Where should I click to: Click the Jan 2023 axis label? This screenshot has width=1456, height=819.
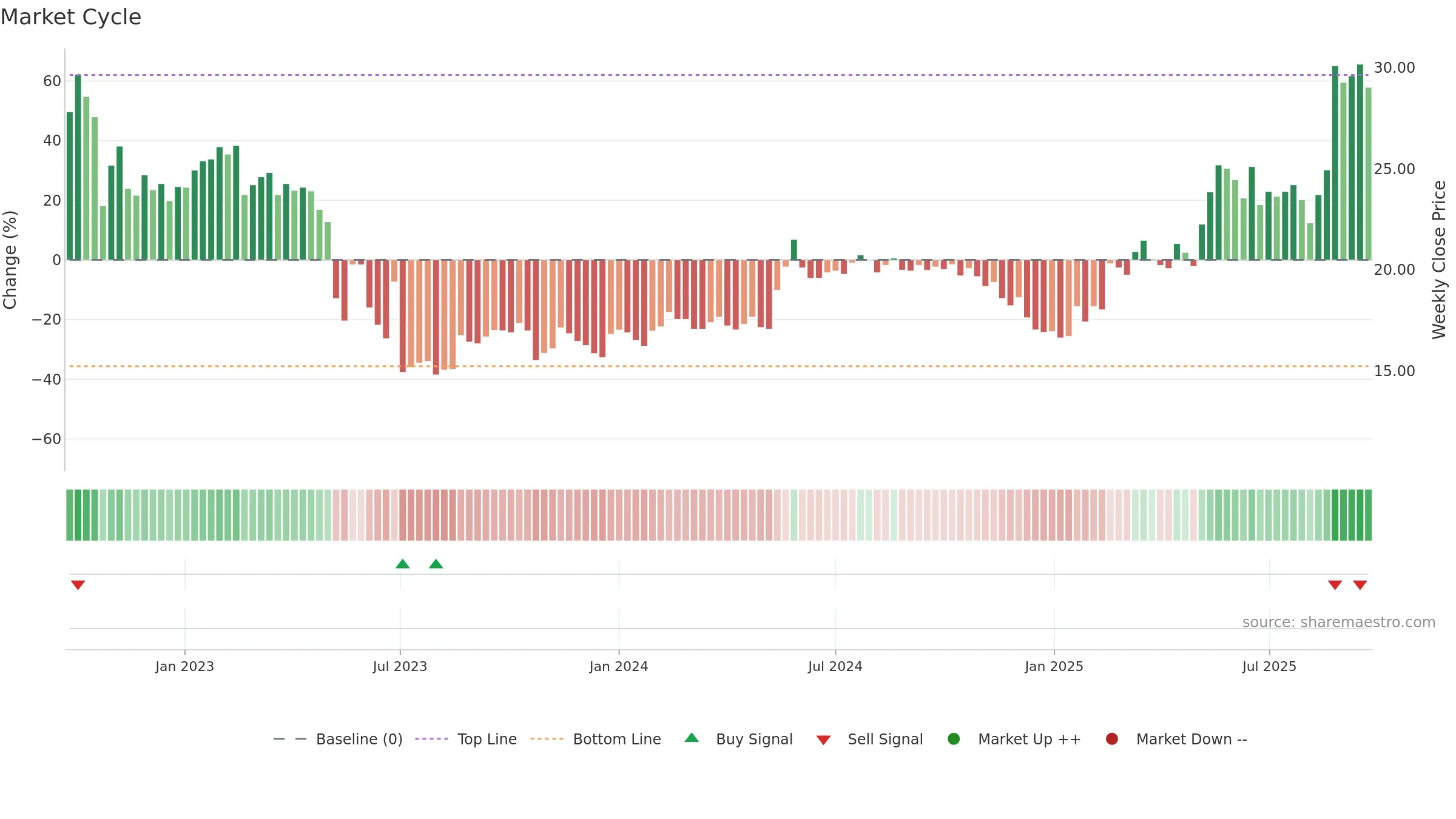(184, 666)
